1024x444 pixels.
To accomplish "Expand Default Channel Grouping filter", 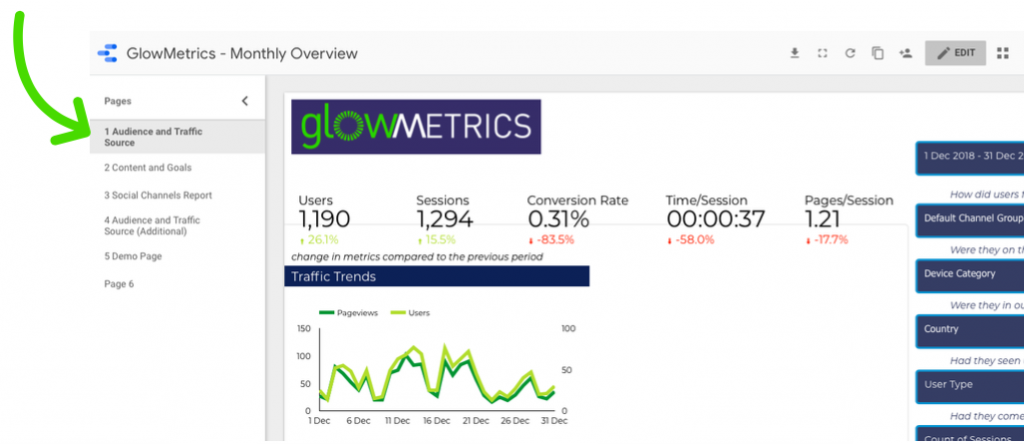I will 968,218.
